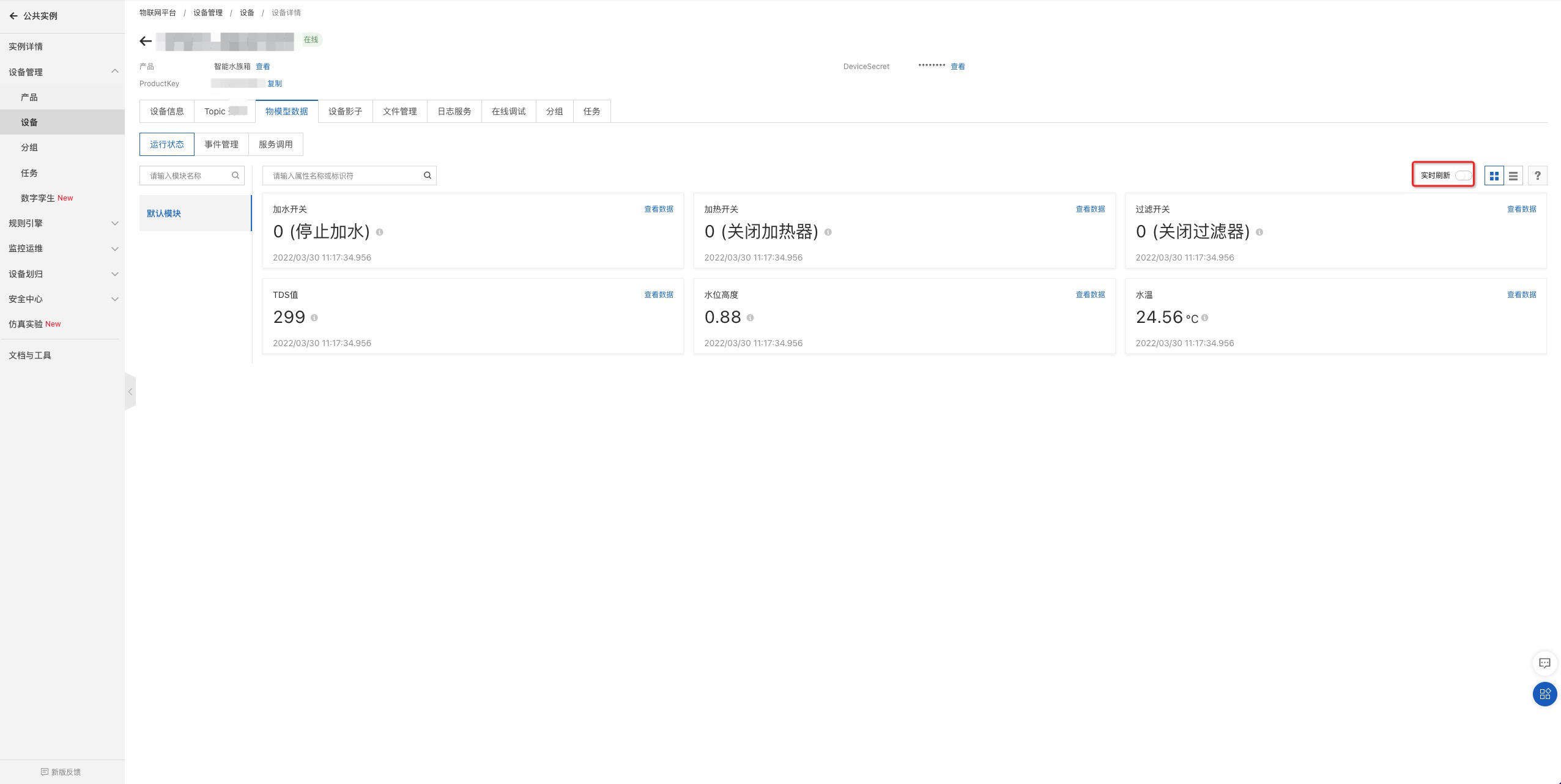1561x784 pixels.
Task: Click the back arrow next to the device name
Action: point(145,40)
